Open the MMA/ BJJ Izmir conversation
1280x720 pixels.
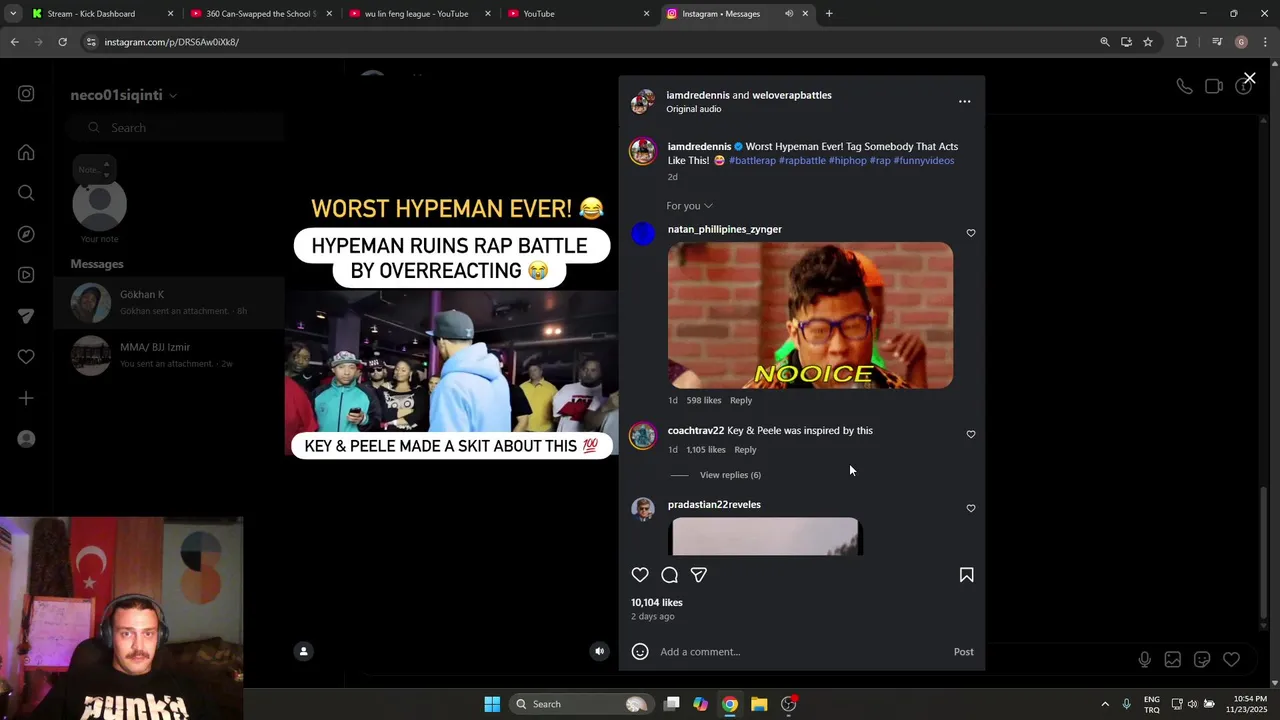(x=170, y=355)
